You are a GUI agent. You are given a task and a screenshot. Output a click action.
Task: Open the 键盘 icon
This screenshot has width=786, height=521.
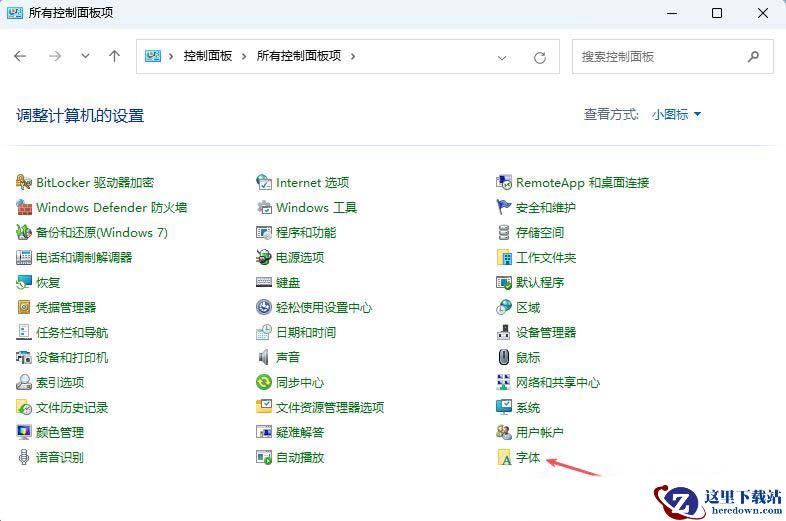pos(264,282)
